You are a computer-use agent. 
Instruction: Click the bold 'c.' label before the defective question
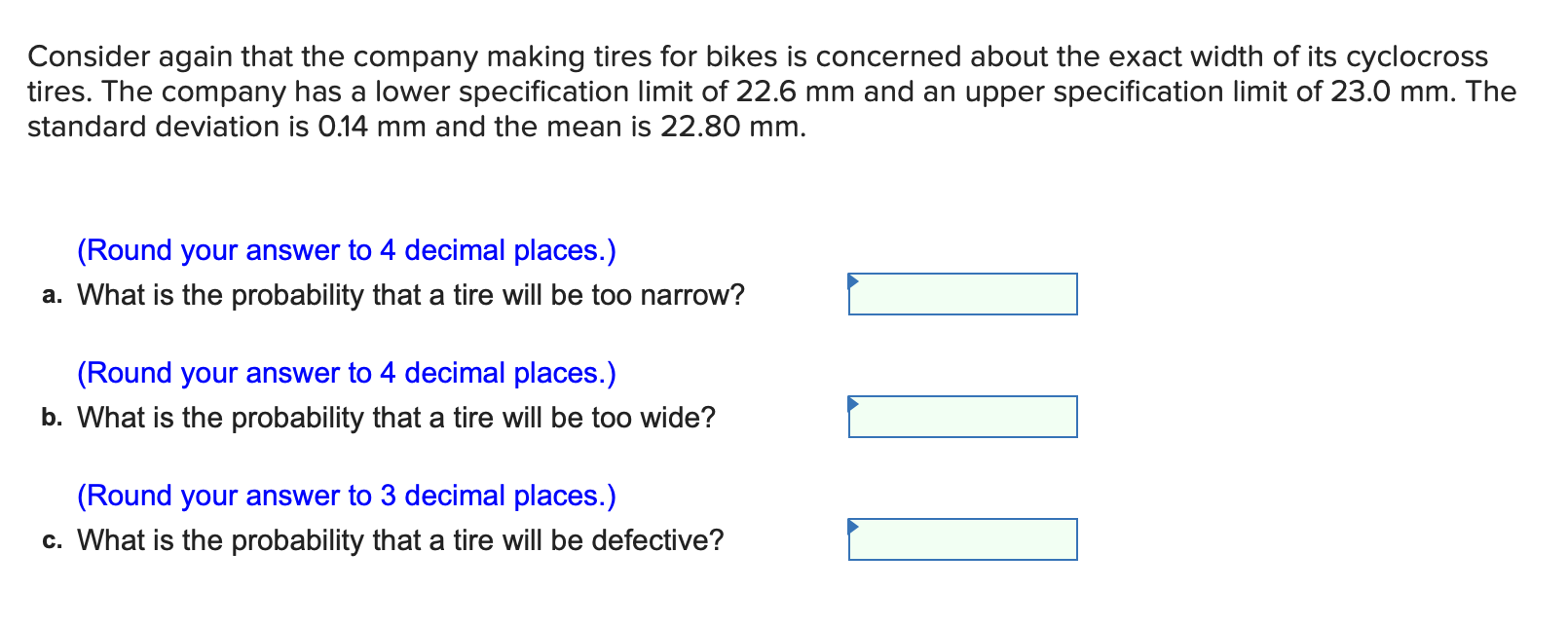click(53, 540)
